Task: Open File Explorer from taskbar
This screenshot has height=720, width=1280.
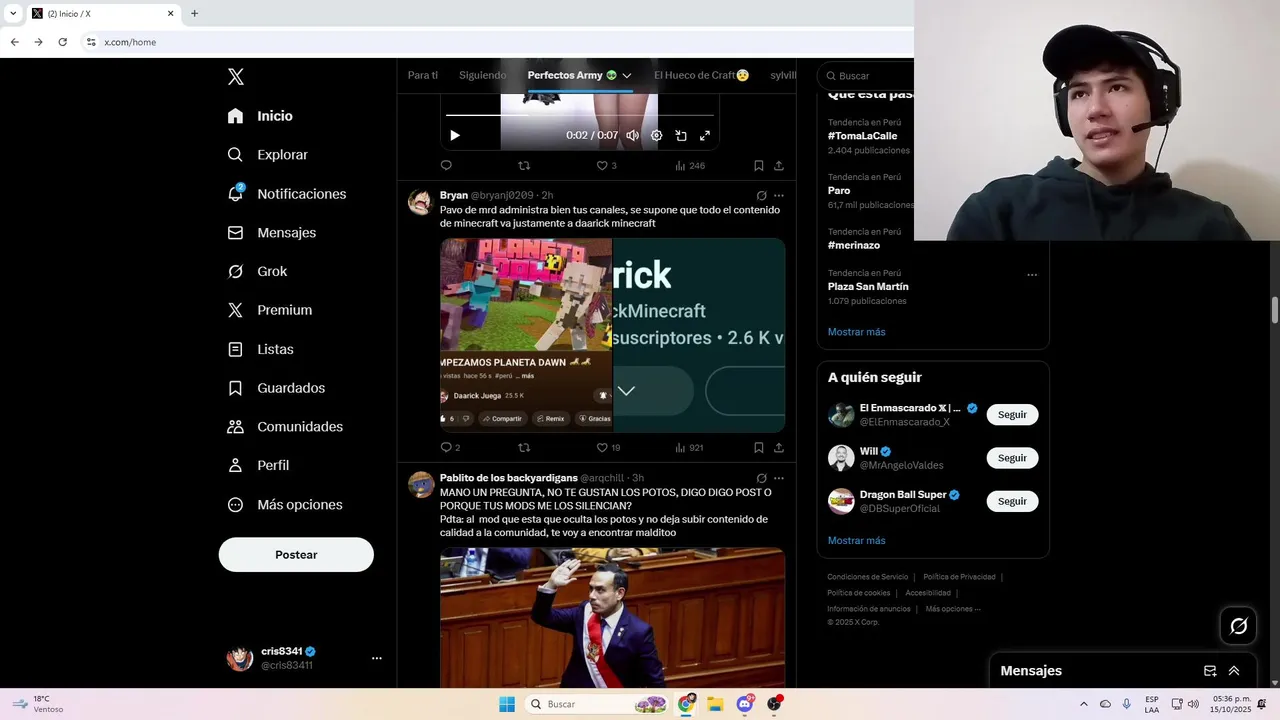Action: (x=715, y=704)
